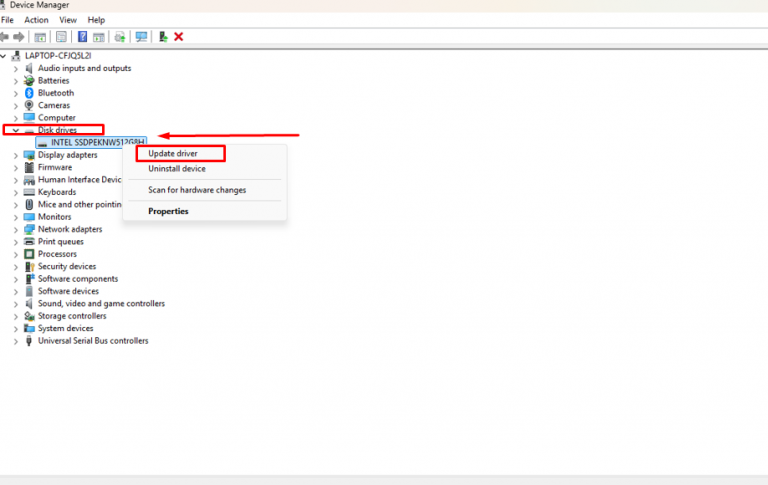Click the Scan for hardware changes monitor icon
Image resolution: width=768 pixels, height=485 pixels.
(x=141, y=37)
